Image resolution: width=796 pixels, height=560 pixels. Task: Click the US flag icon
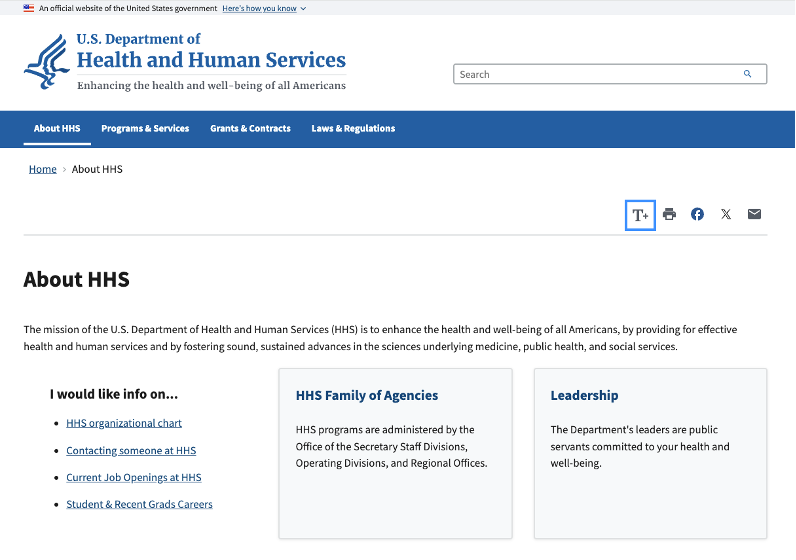pyautogui.click(x=28, y=8)
